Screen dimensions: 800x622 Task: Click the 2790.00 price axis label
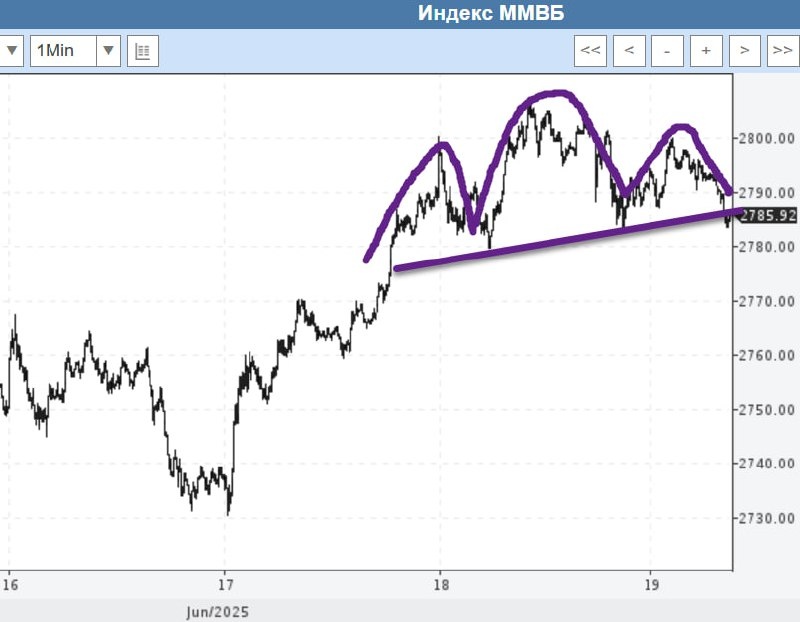(767, 193)
